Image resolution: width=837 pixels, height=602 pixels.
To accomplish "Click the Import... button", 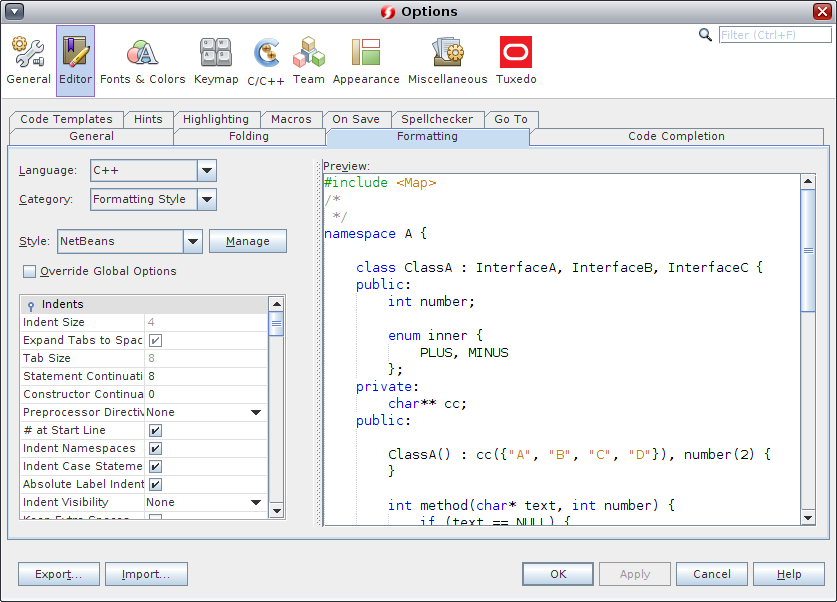I will coord(146,574).
